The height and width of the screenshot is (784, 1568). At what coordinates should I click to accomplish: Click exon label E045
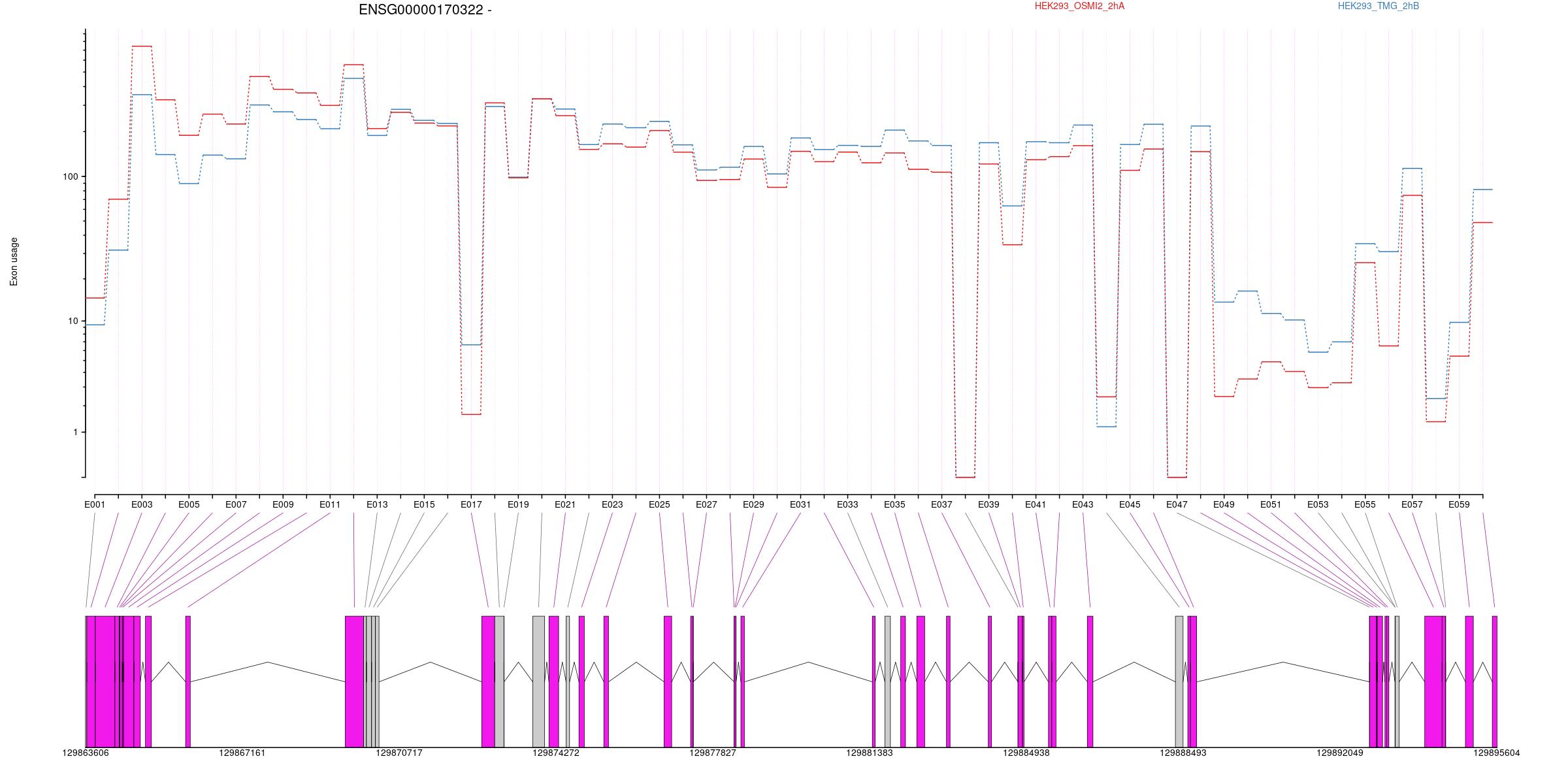pyautogui.click(x=1130, y=504)
